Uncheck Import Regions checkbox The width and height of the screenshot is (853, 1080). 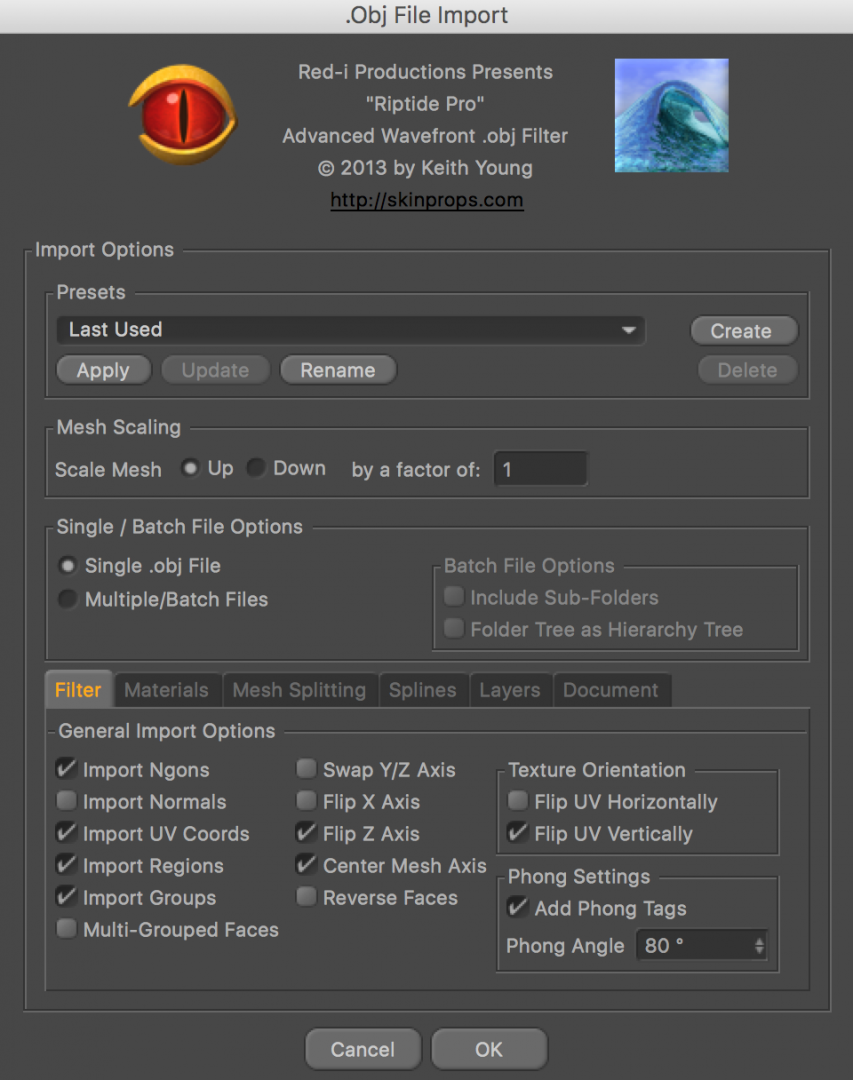(66, 864)
